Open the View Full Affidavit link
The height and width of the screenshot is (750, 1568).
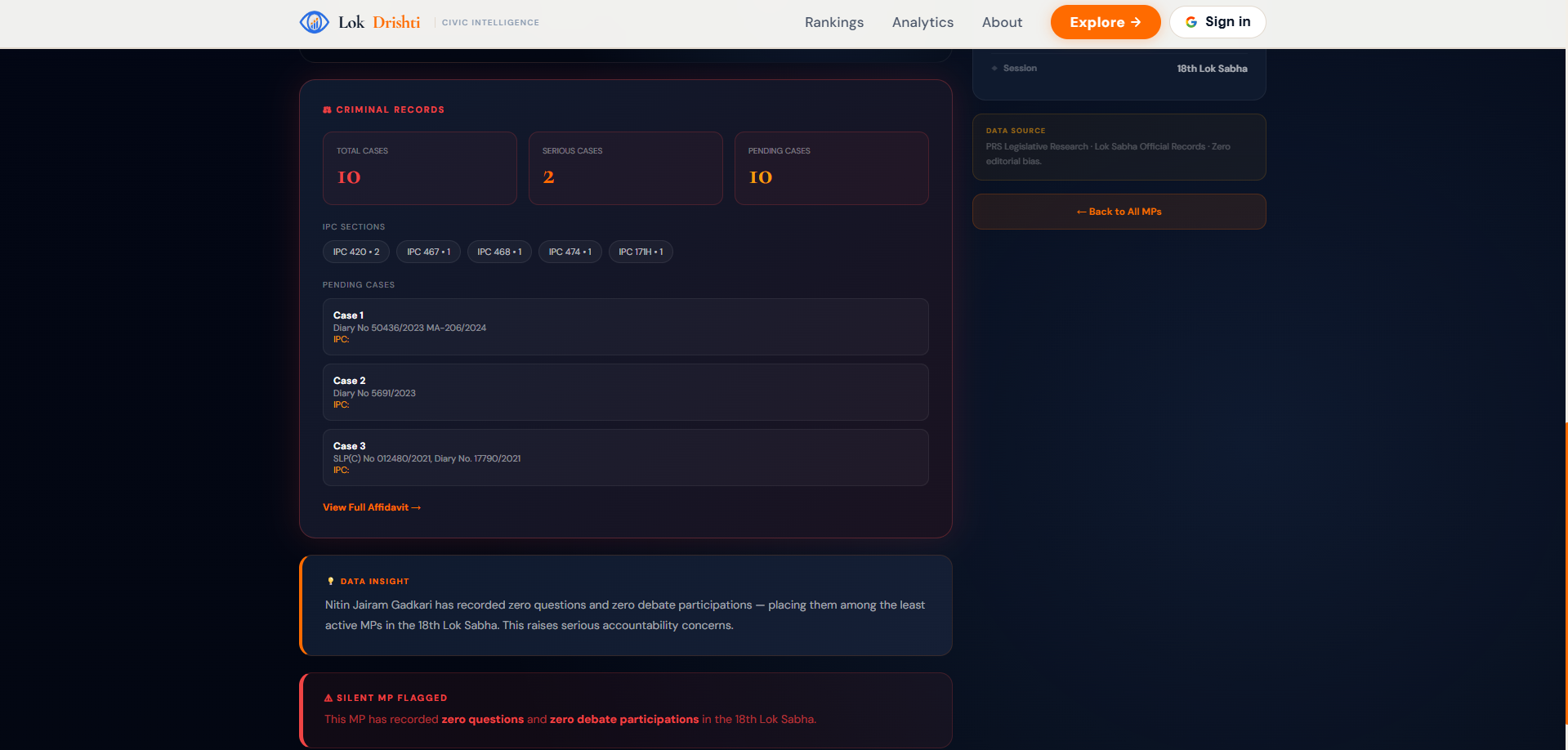pyautogui.click(x=372, y=507)
